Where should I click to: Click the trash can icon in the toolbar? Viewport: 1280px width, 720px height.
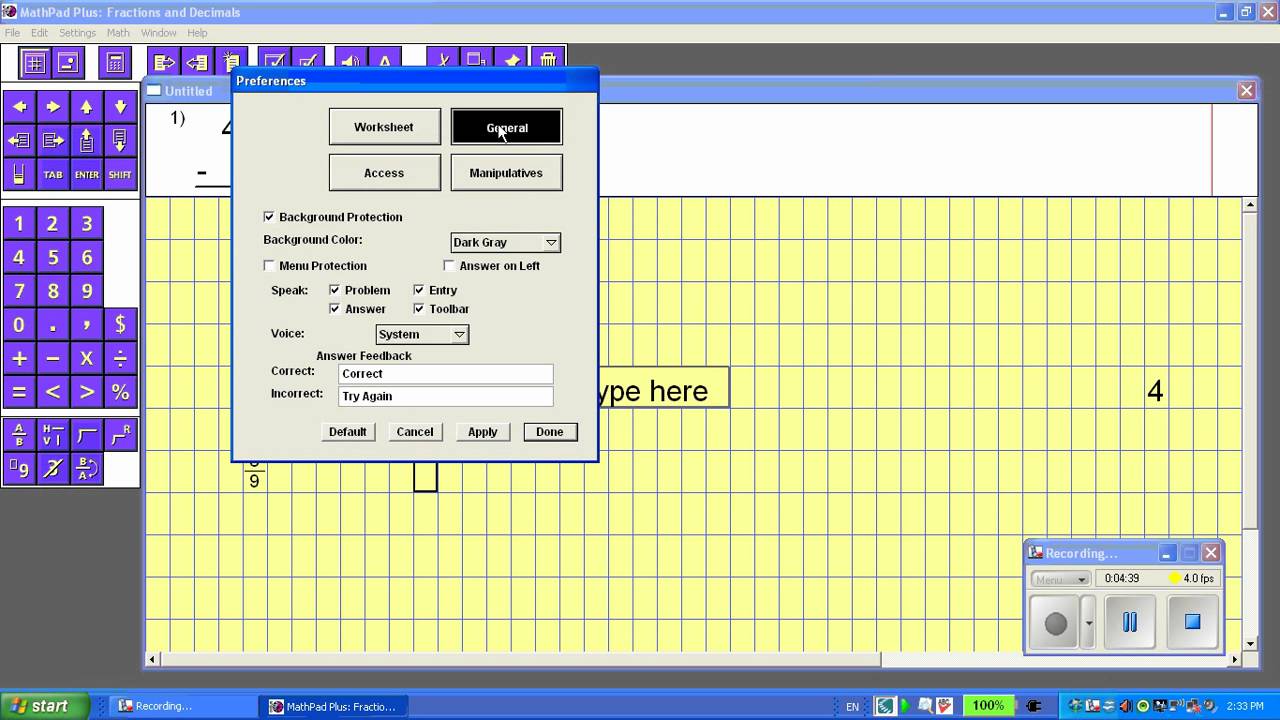pyautogui.click(x=547, y=61)
